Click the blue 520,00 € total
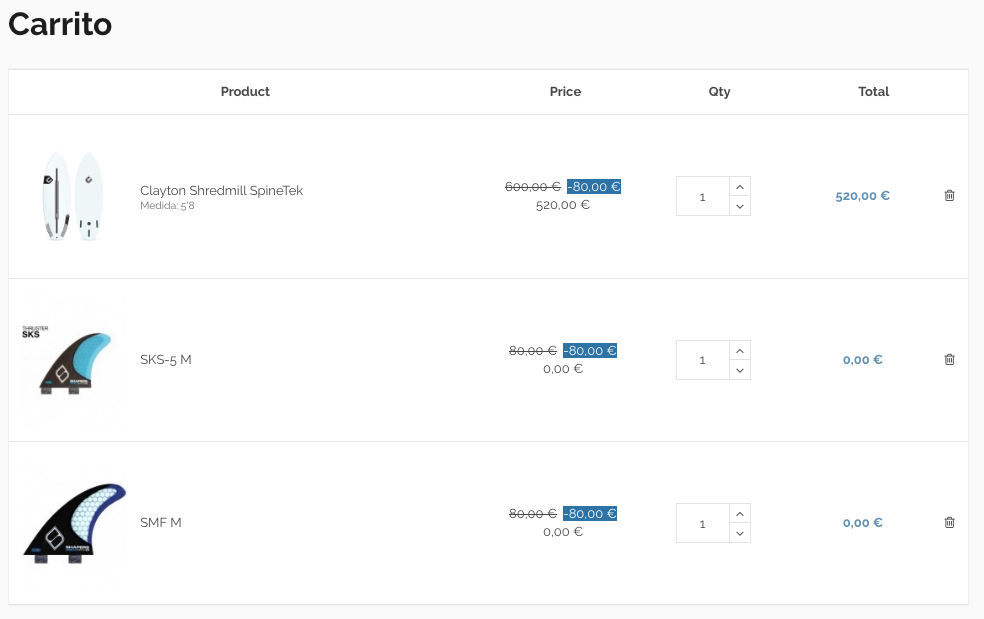This screenshot has width=984, height=619. [x=862, y=196]
